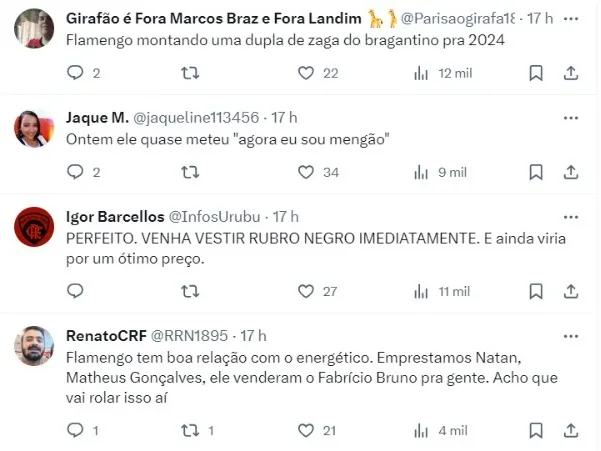Screen dimensions: 601x451
Task: Reply to RenatoCRF's tweet
Action: pyautogui.click(x=76, y=430)
